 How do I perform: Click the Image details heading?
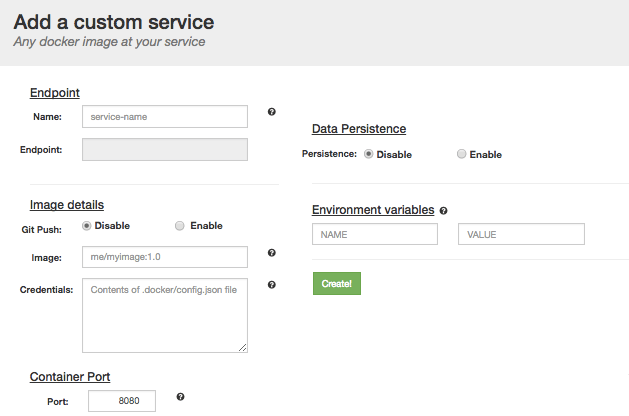67,205
